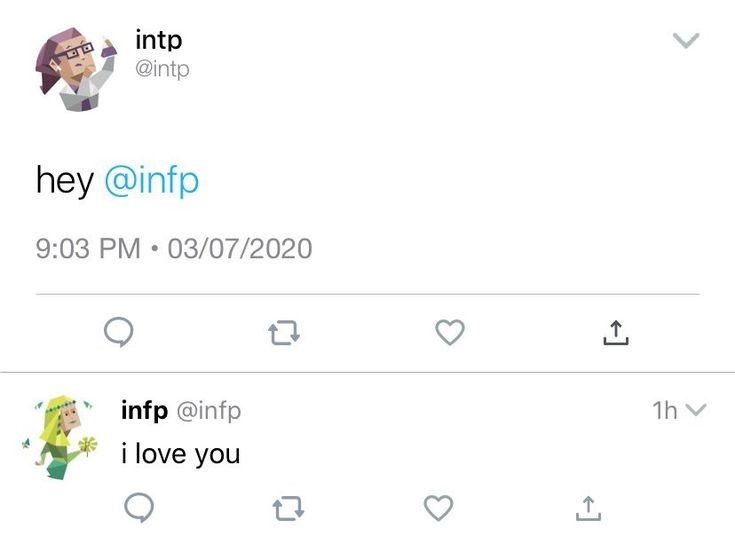Click the intp display name
735x544 pixels.
159,41
